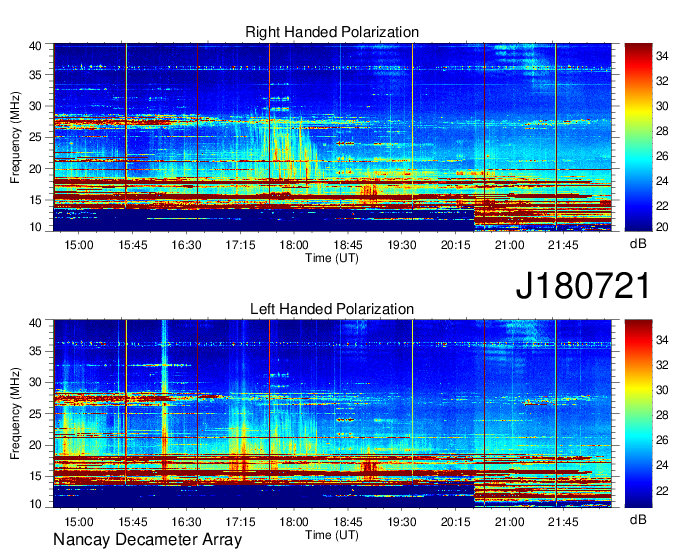Click the 20 dB tick on upper color bar
This screenshot has height=552, width=680.
pos(662,227)
